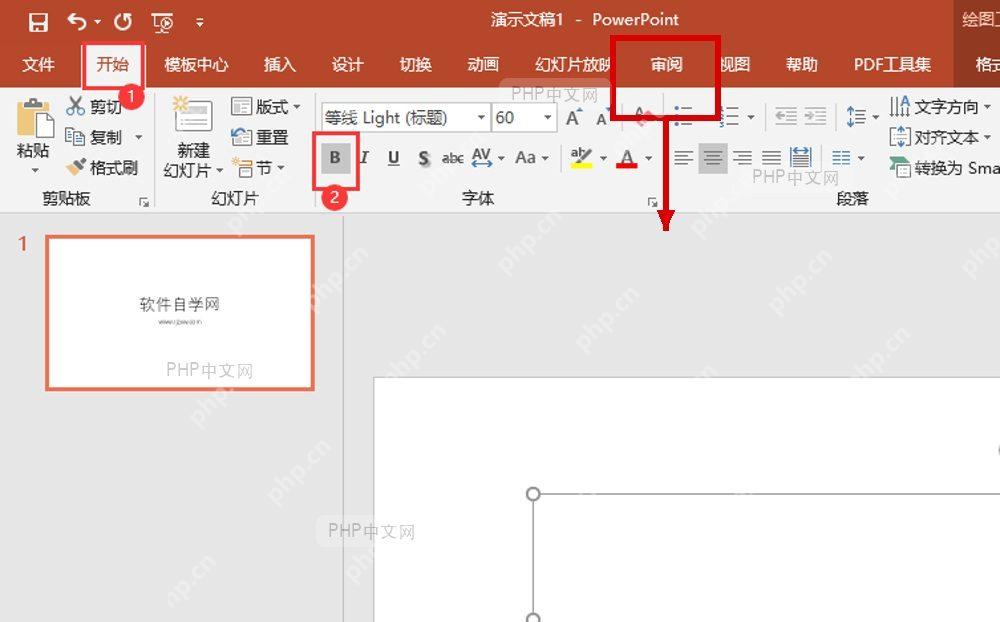This screenshot has height=622, width=1000.
Task: Click 重置 to reset the slide
Action: (260, 137)
